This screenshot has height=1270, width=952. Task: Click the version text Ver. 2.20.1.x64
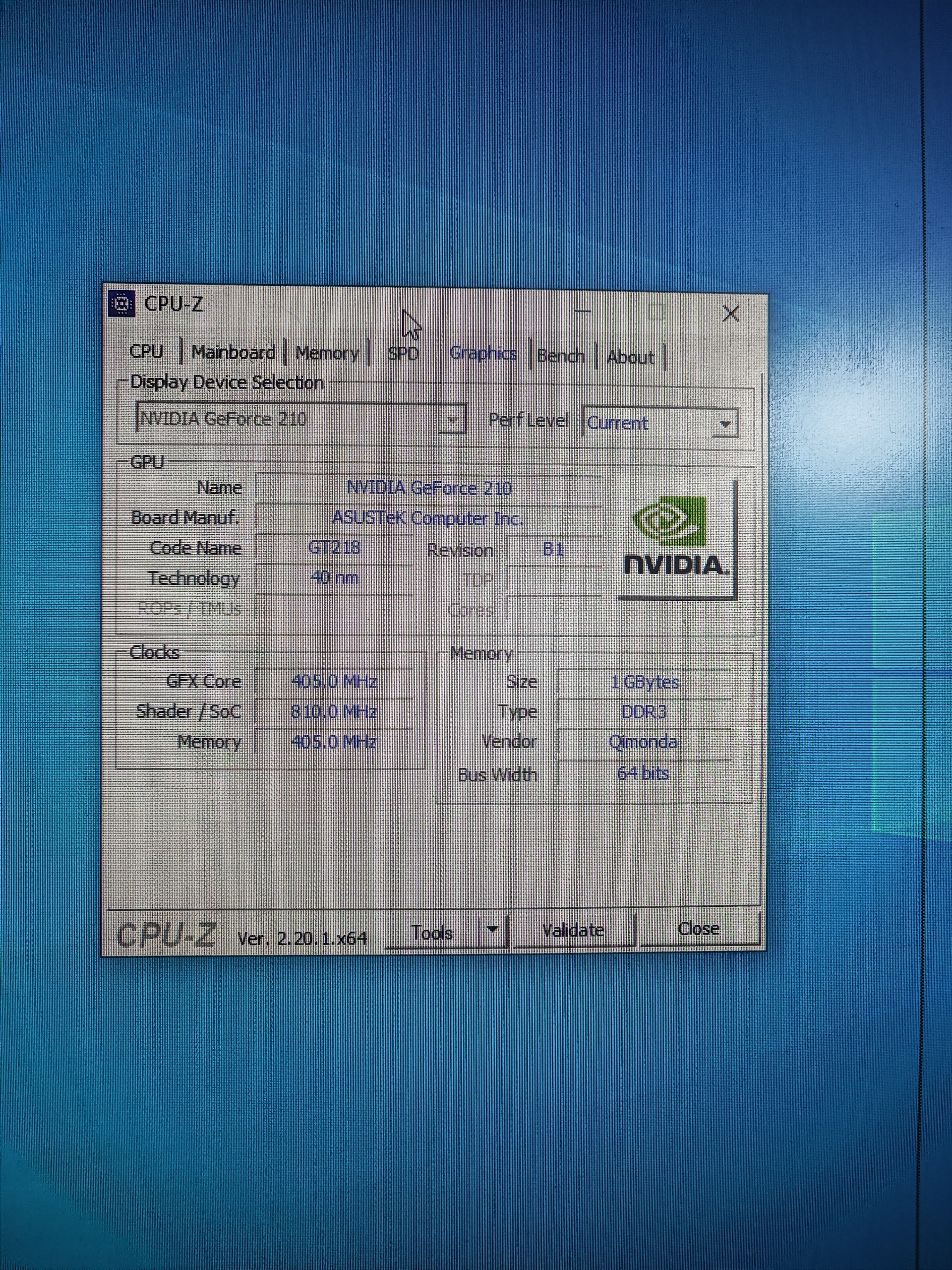tap(302, 938)
